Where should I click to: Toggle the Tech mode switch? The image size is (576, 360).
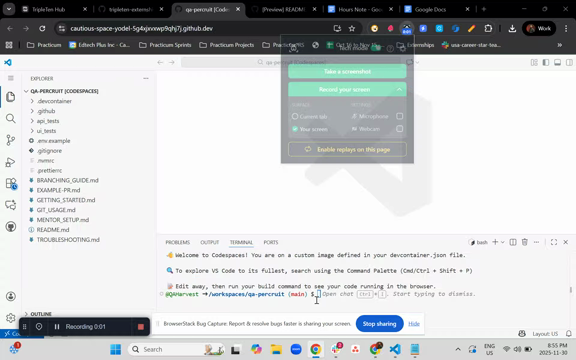pyautogui.click(x=376, y=48)
